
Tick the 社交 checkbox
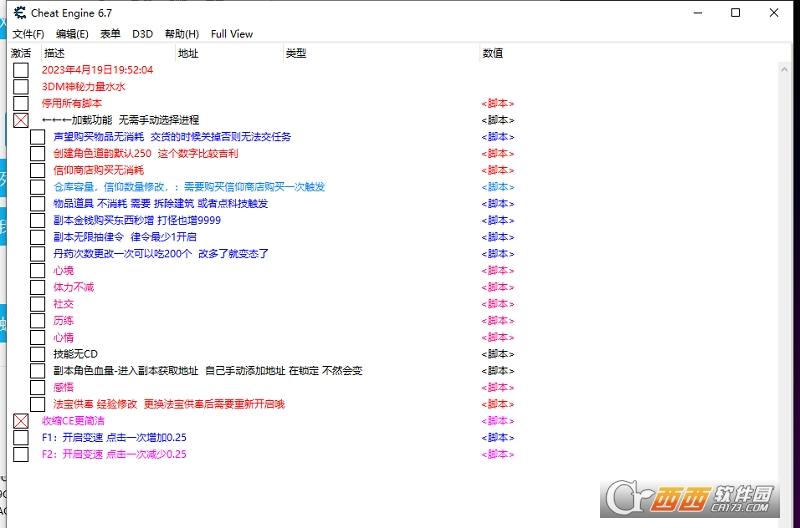point(38,304)
